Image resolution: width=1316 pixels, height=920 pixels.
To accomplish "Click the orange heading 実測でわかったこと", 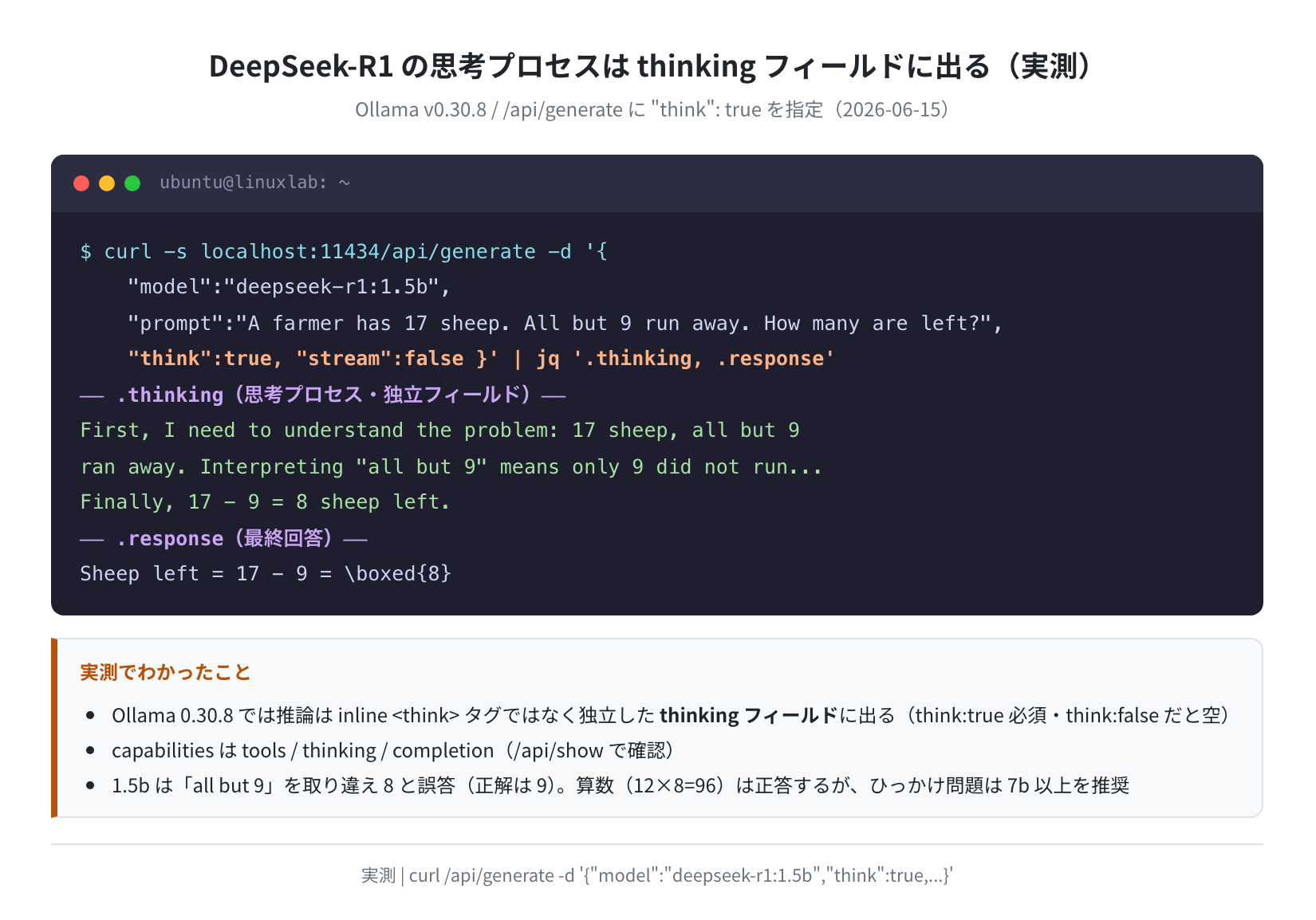I will (x=165, y=673).
